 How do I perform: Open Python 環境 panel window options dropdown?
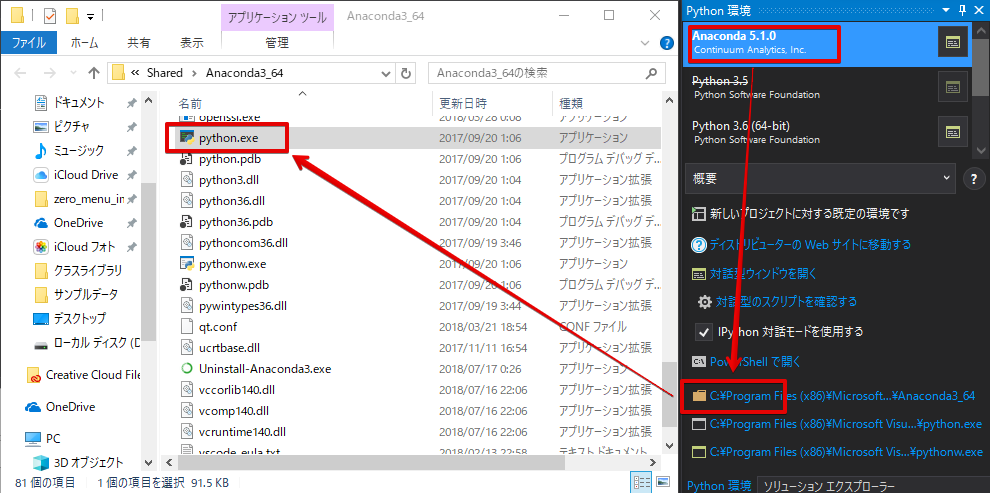945,9
